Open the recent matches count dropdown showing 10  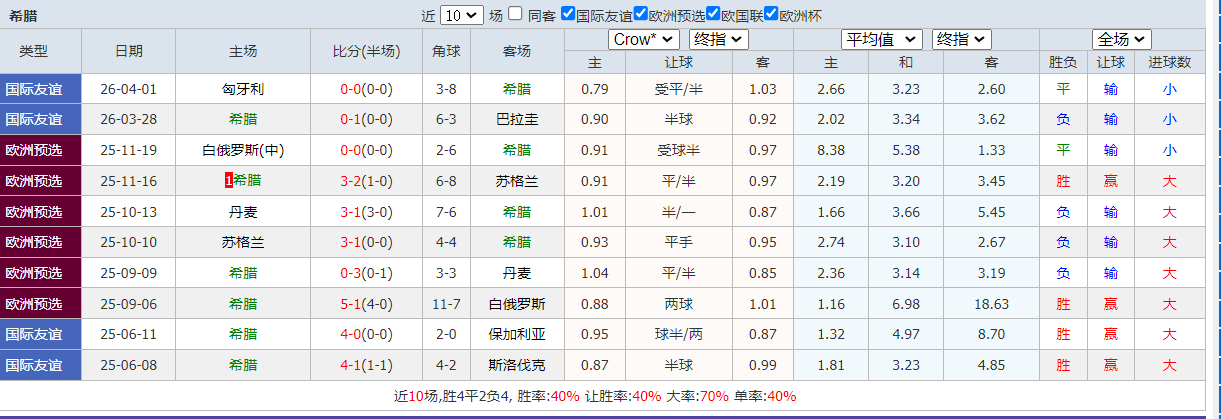coord(461,15)
